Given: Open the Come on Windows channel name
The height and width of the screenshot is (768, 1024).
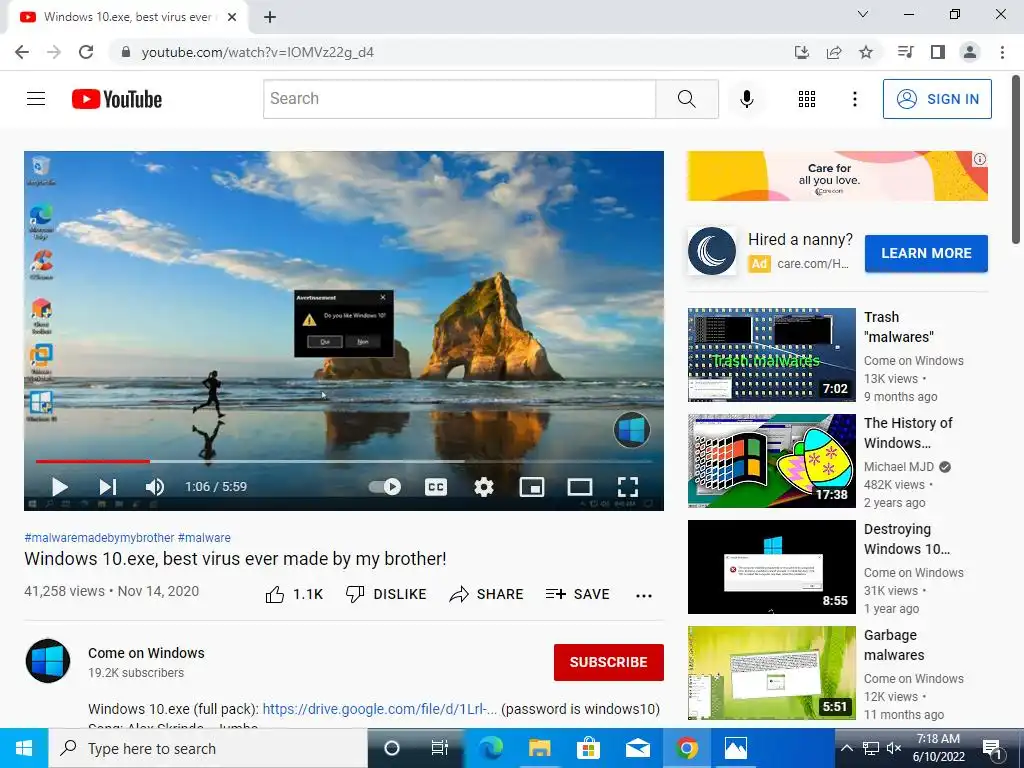Looking at the screenshot, I should point(146,653).
